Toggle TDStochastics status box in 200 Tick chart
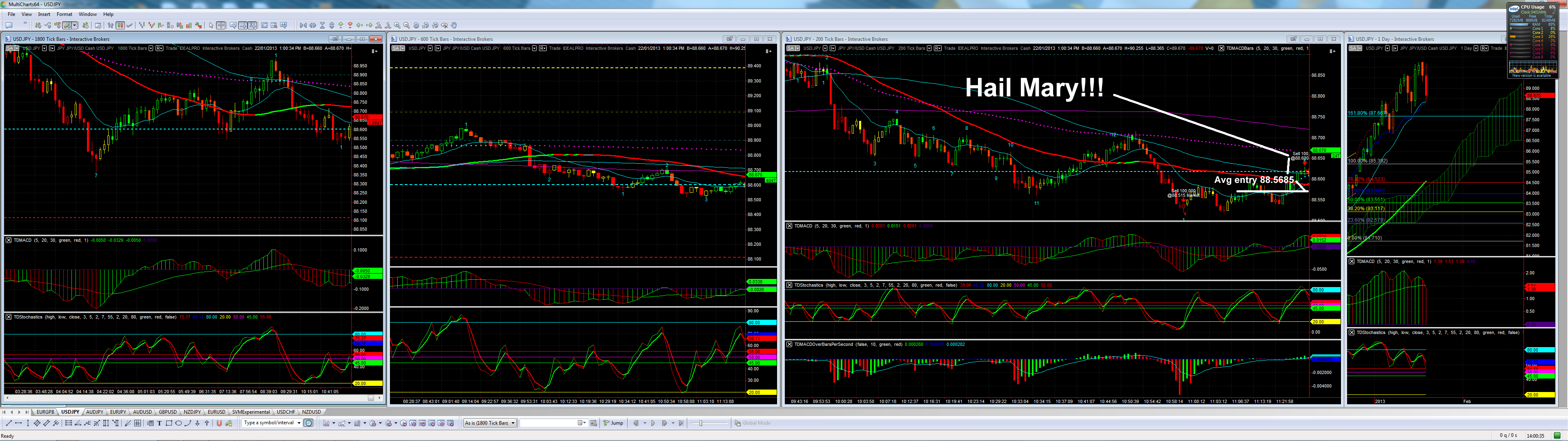This screenshot has width=1568, height=441. (x=789, y=285)
